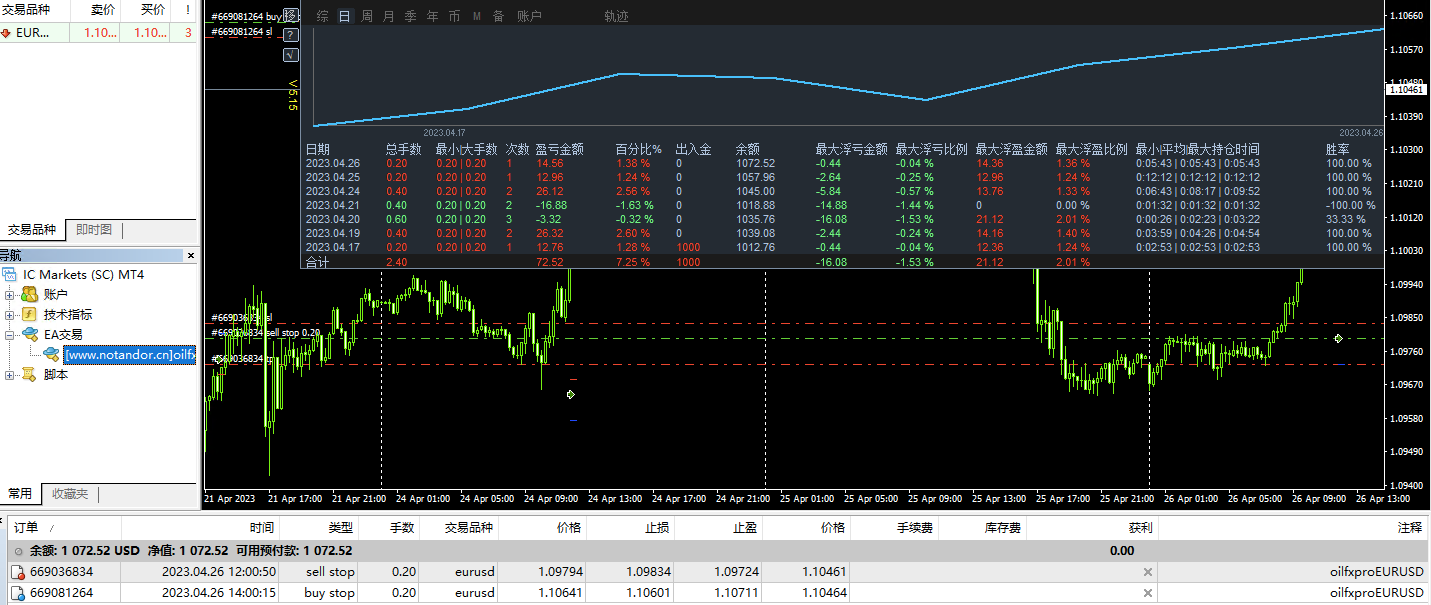Image resolution: width=1431 pixels, height=605 pixels.
Task: Expand the 脚本 scripts tree node
Action: 10,375
